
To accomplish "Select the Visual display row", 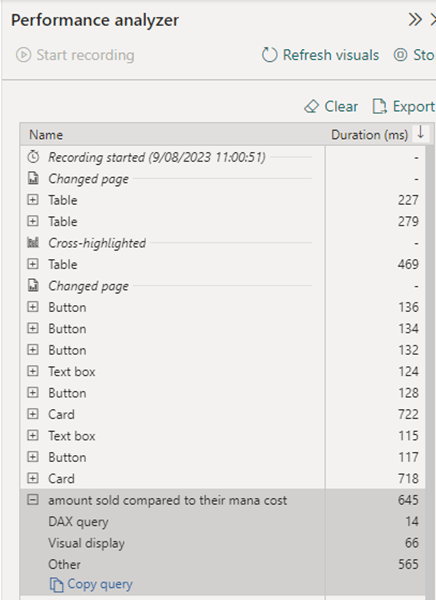I will pos(222,543).
